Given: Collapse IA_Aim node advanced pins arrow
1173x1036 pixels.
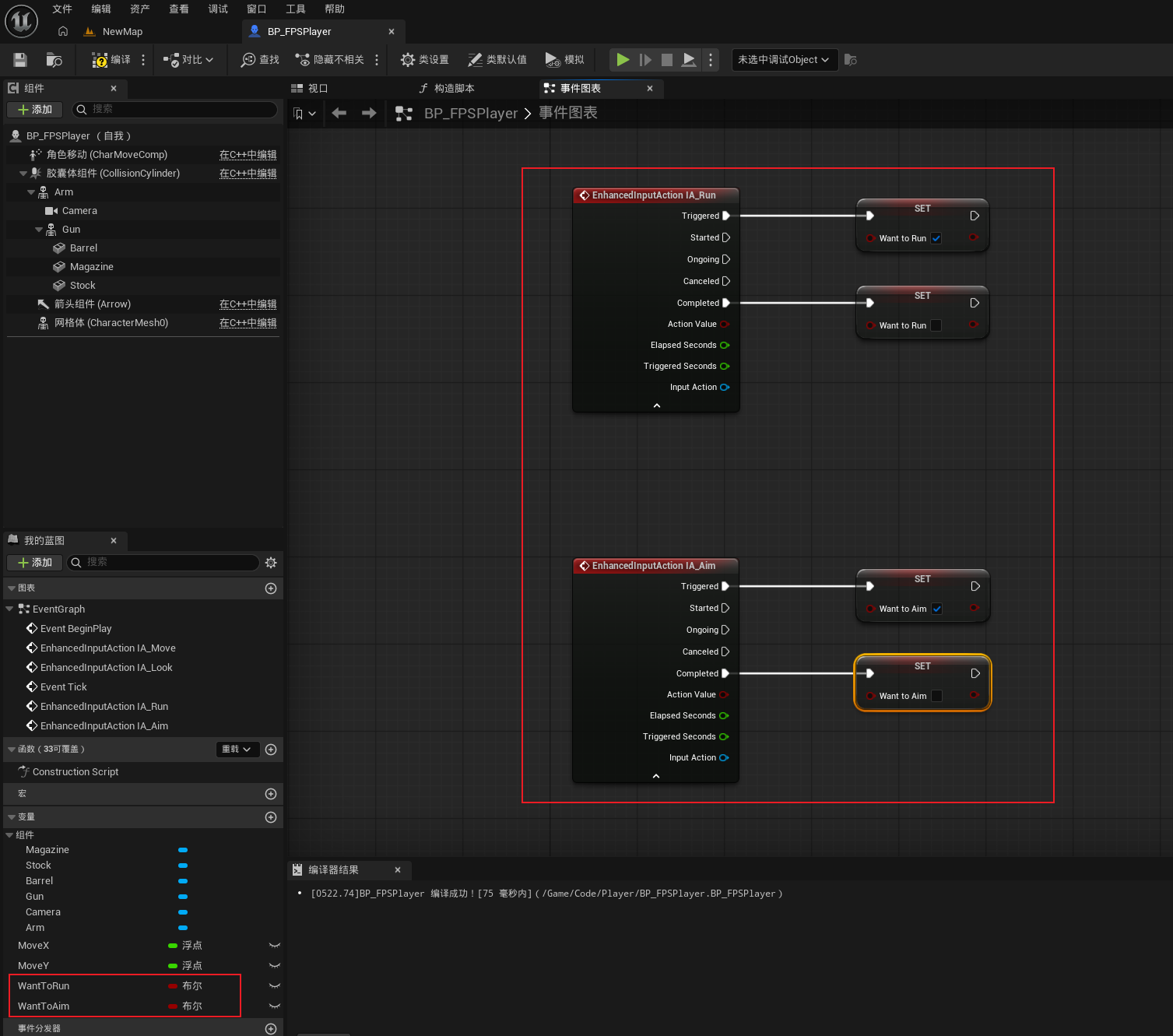Looking at the screenshot, I should (656, 776).
